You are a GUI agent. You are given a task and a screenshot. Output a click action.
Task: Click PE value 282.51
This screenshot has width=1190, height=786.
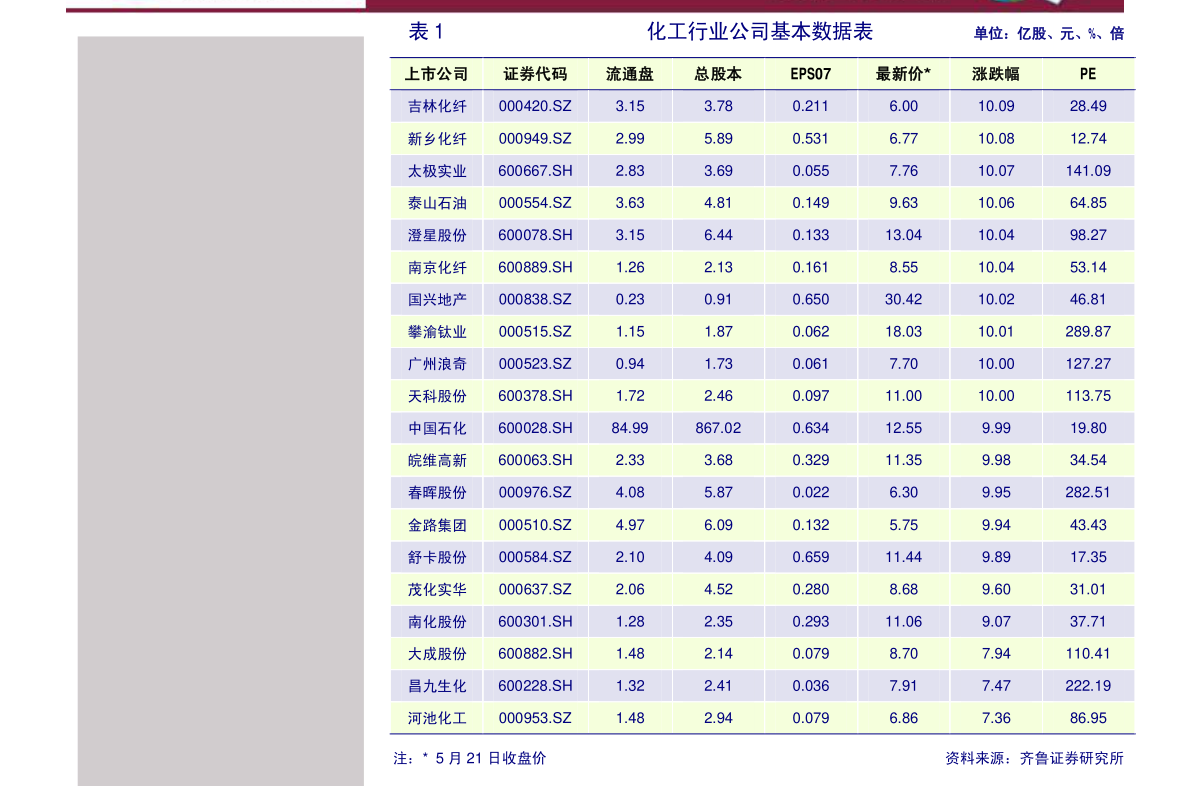pos(1088,493)
